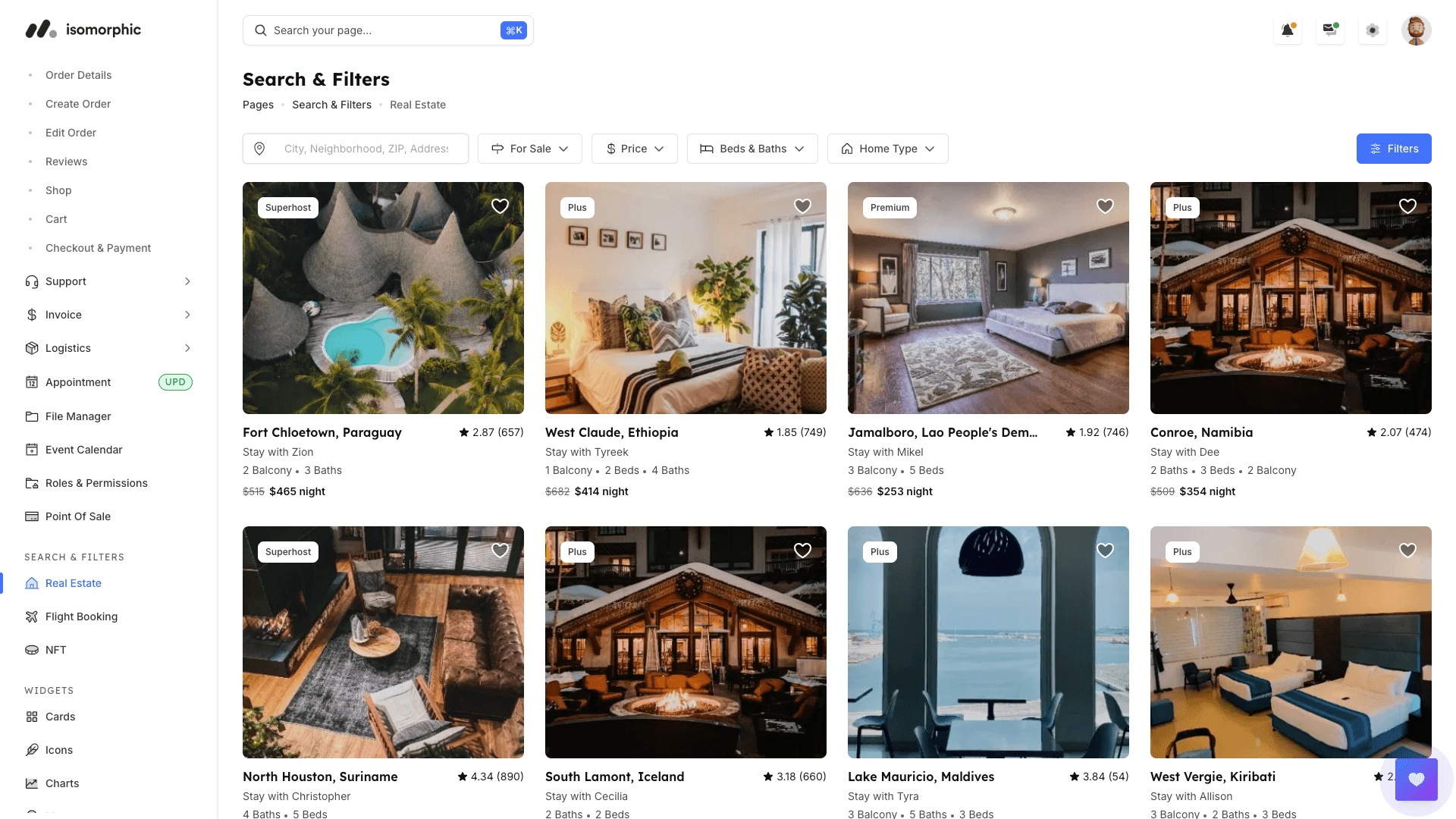Click the floating purple heart button
The width and height of the screenshot is (1456, 819).
[x=1416, y=779]
